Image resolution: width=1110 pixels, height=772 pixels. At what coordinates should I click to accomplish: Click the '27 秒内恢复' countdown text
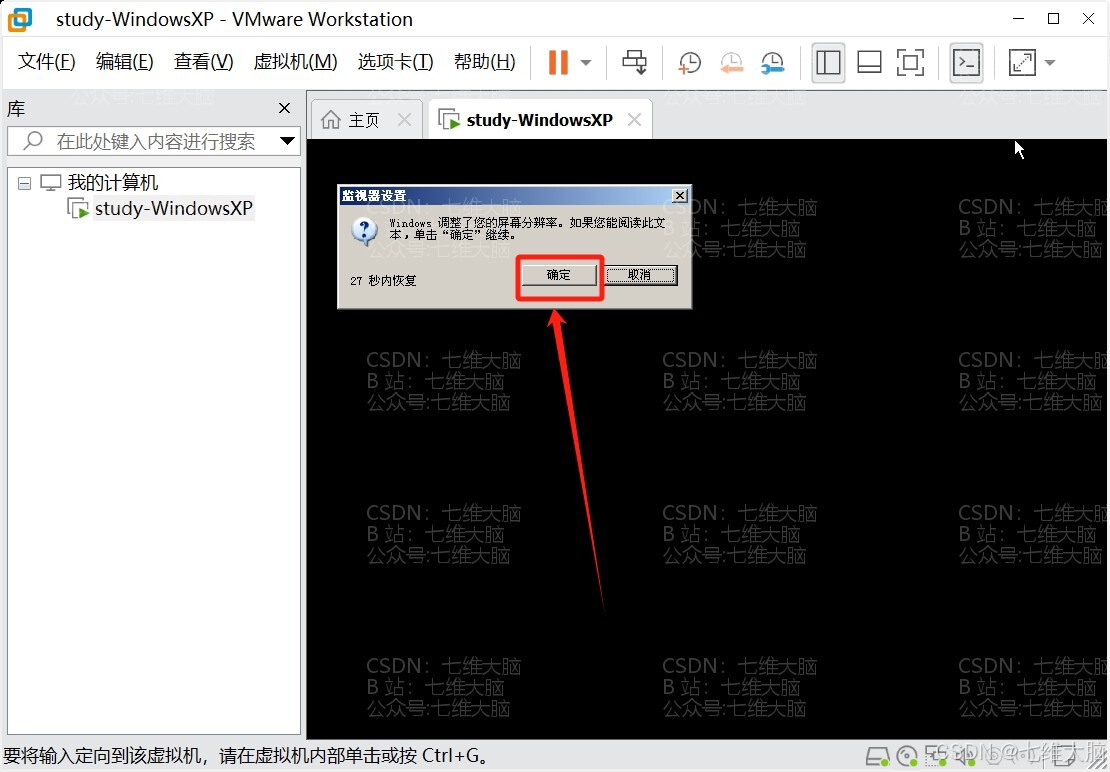tap(383, 280)
